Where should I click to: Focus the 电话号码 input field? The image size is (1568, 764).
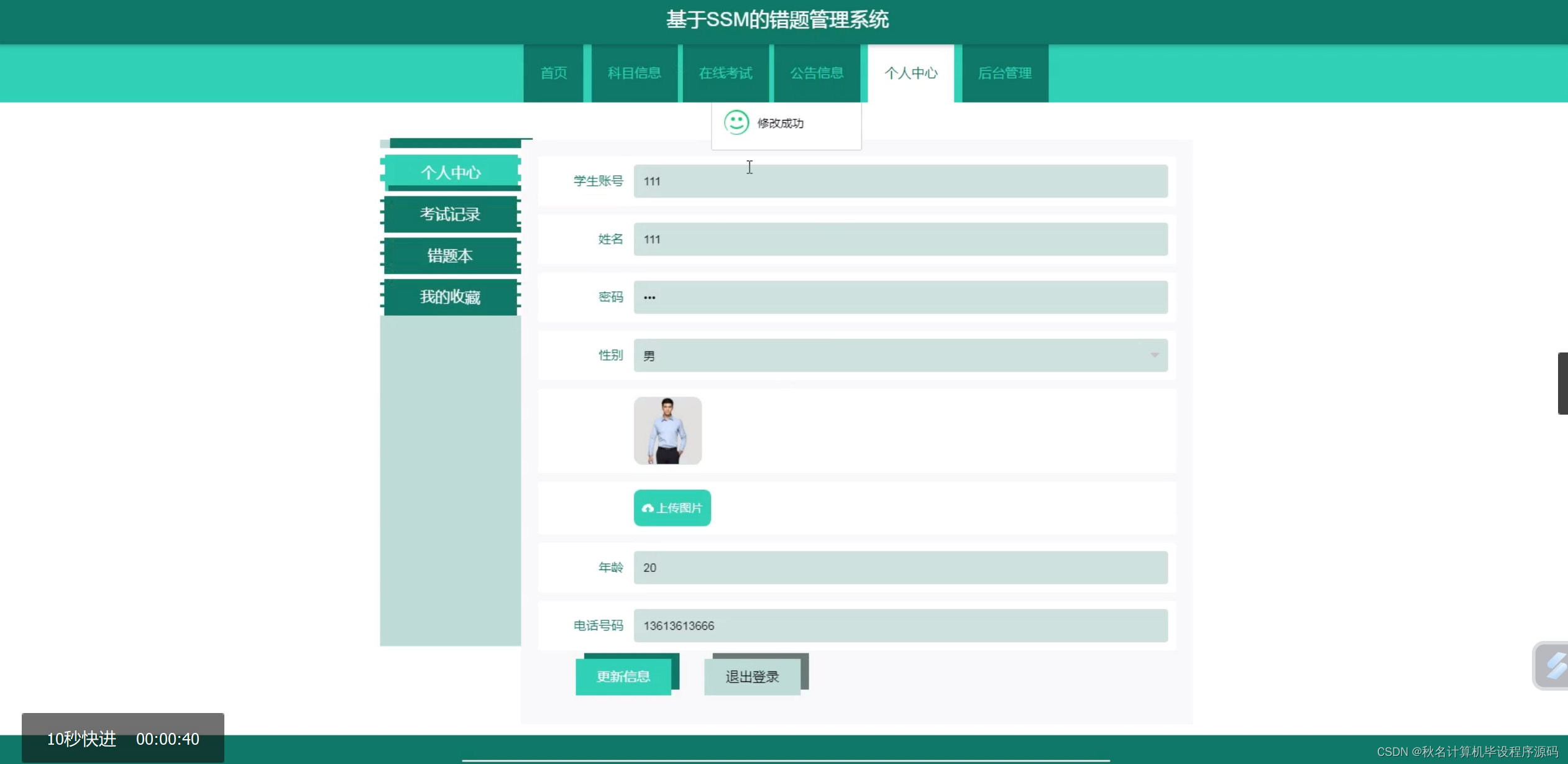[900, 625]
